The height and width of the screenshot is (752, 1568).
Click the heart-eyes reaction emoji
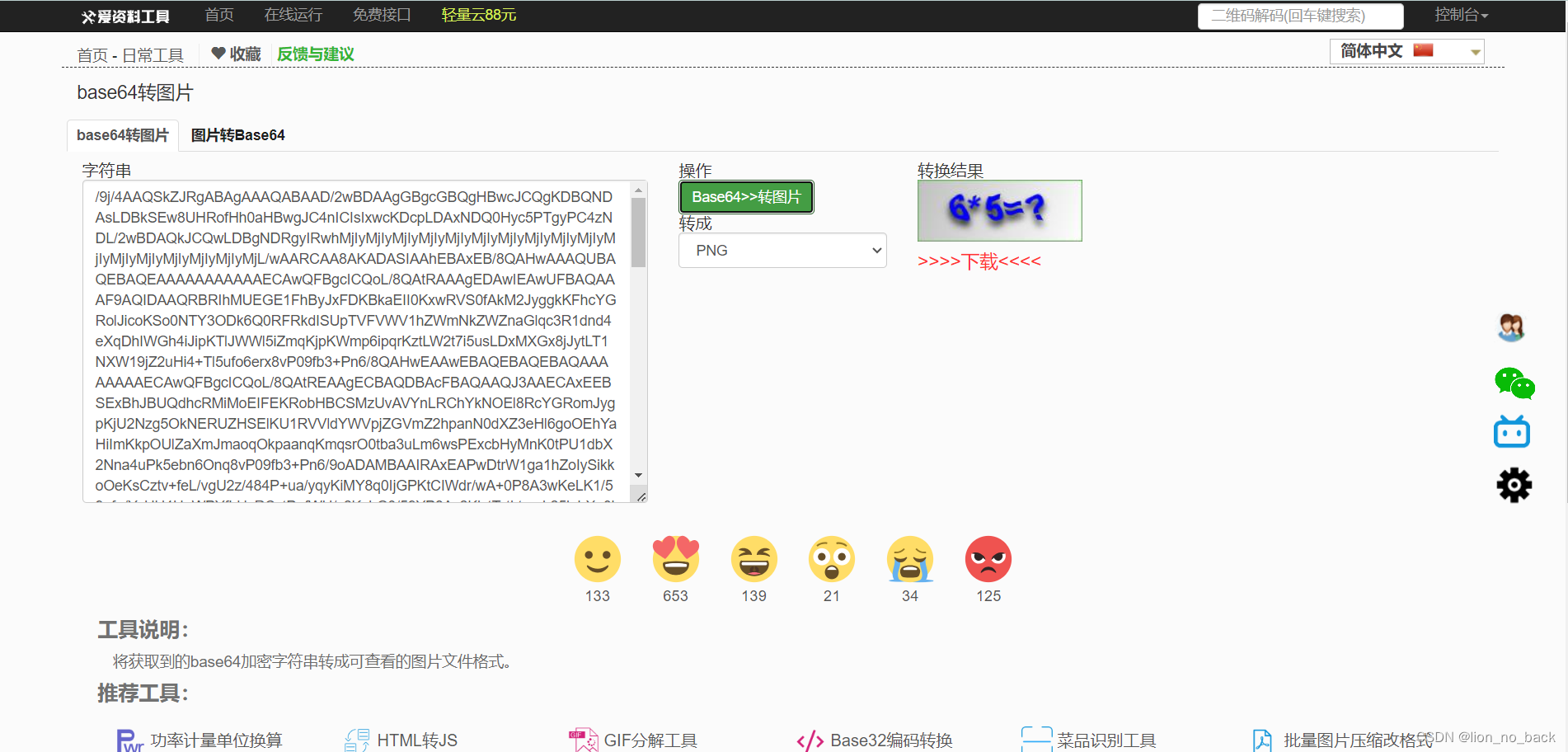tap(675, 559)
